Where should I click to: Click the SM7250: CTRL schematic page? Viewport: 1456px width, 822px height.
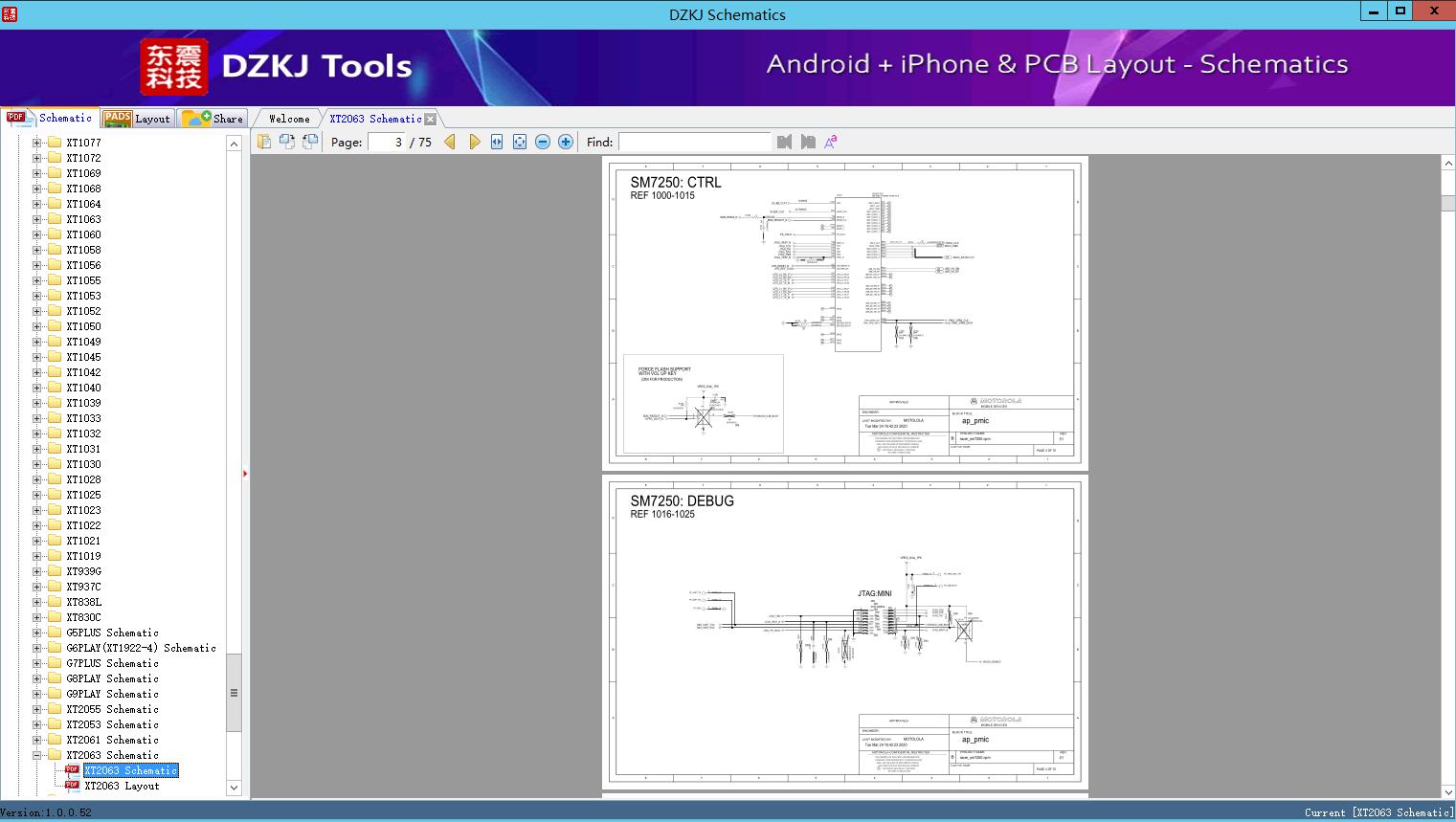(x=845, y=314)
